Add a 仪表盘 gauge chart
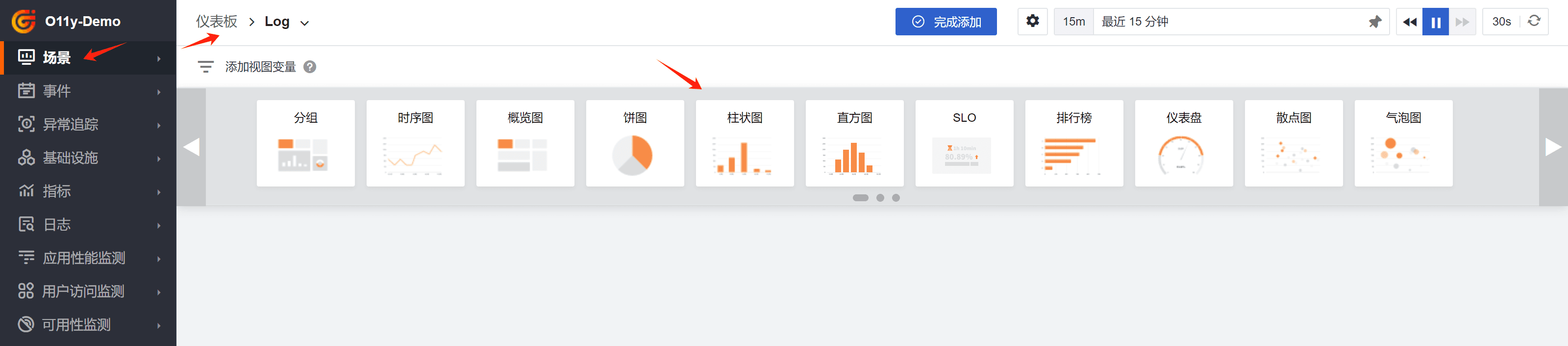This screenshot has height=346, width=1568. [1184, 143]
